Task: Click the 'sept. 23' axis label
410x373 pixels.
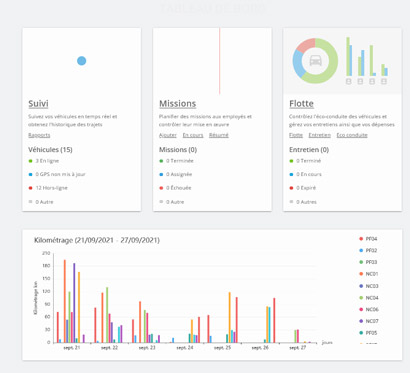Action: pyautogui.click(x=147, y=348)
